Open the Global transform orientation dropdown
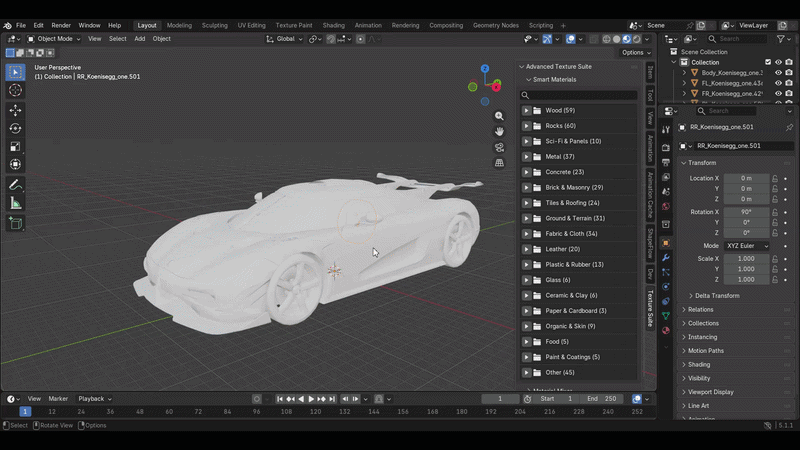This screenshot has width=800, height=450. click(x=284, y=39)
